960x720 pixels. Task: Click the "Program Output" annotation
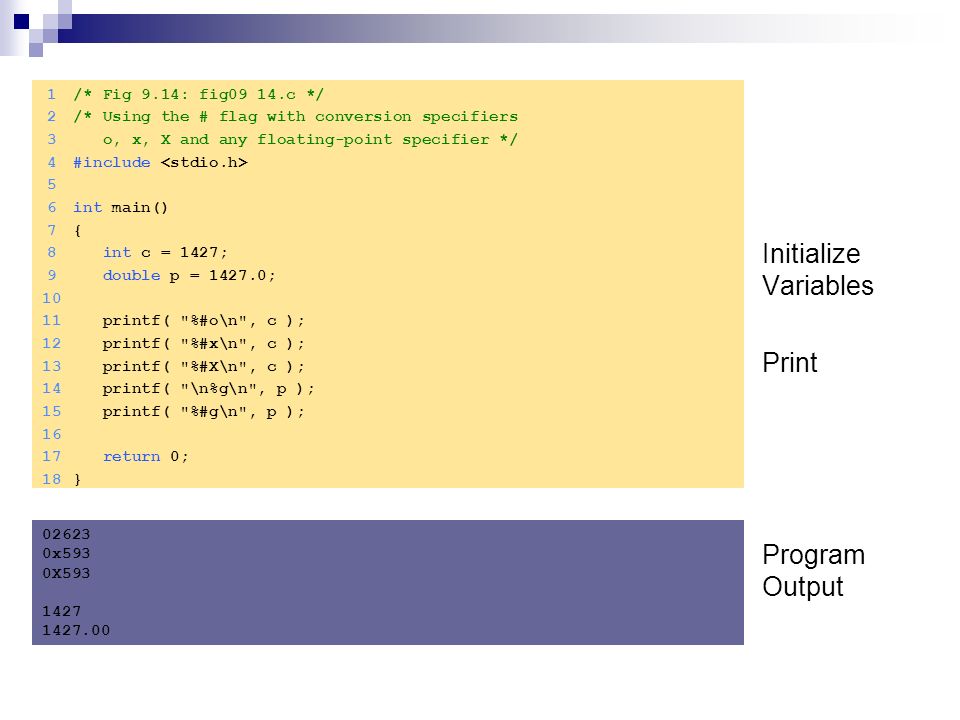(x=814, y=571)
